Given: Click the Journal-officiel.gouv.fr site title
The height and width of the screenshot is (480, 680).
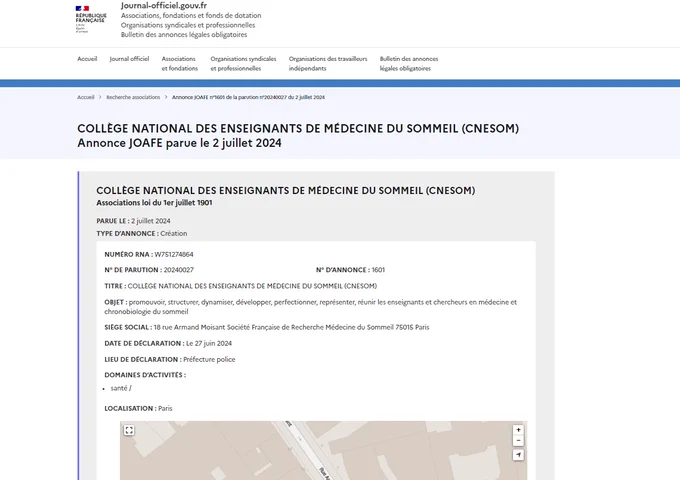Looking at the screenshot, I should [x=164, y=6].
